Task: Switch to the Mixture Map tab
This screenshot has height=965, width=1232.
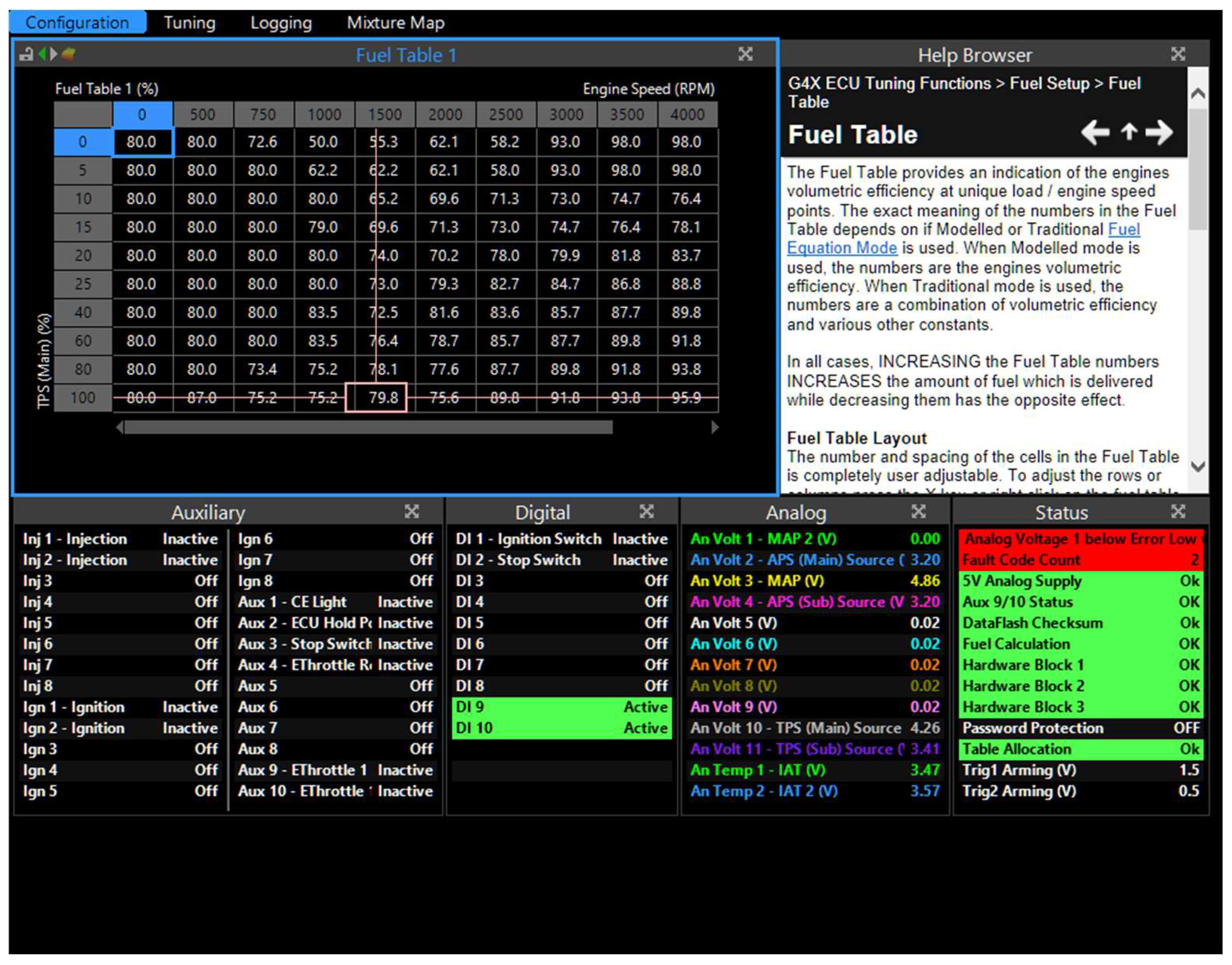Action: [395, 22]
